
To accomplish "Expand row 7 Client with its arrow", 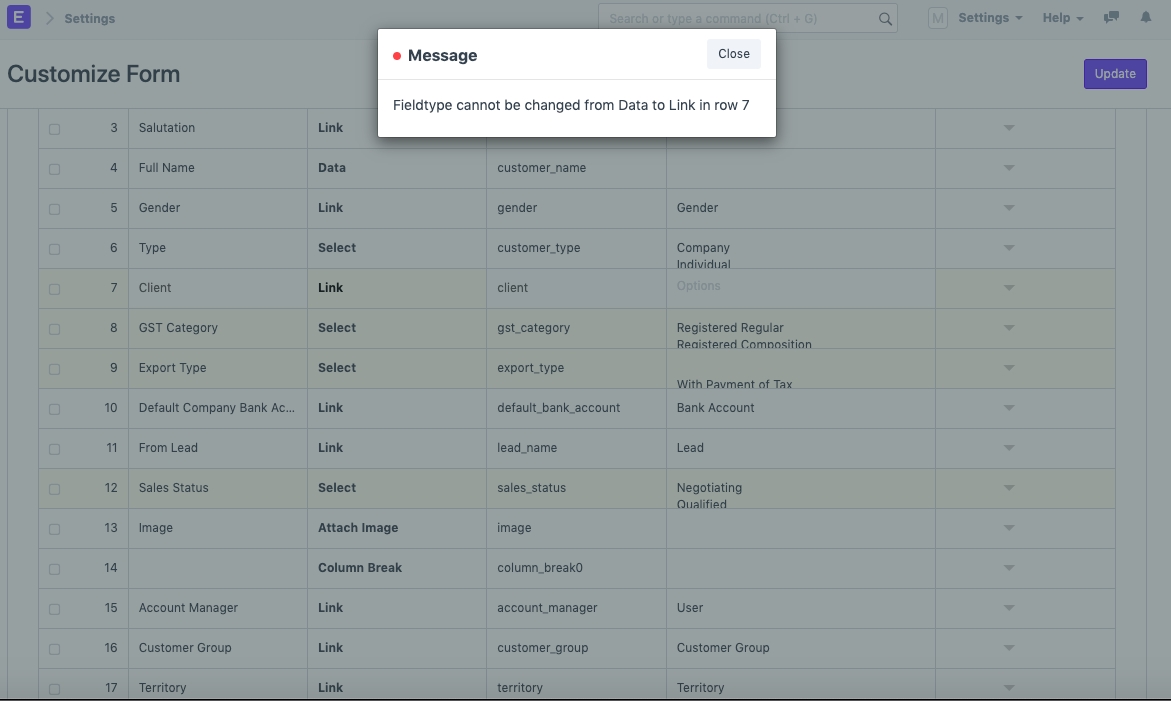I will point(1008,288).
